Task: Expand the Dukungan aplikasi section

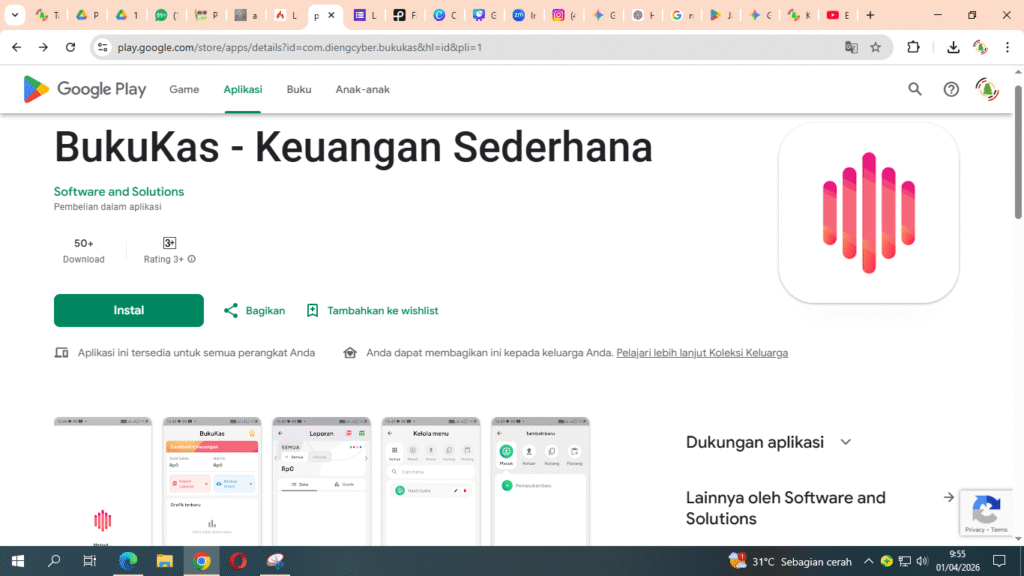Action: click(846, 442)
